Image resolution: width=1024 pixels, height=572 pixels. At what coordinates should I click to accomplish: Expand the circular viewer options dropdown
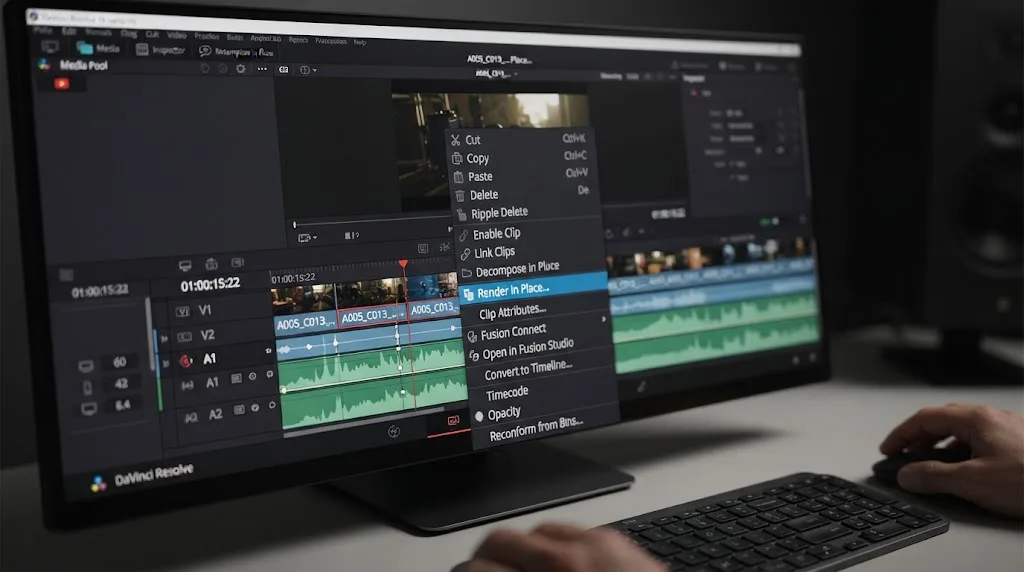[308, 70]
